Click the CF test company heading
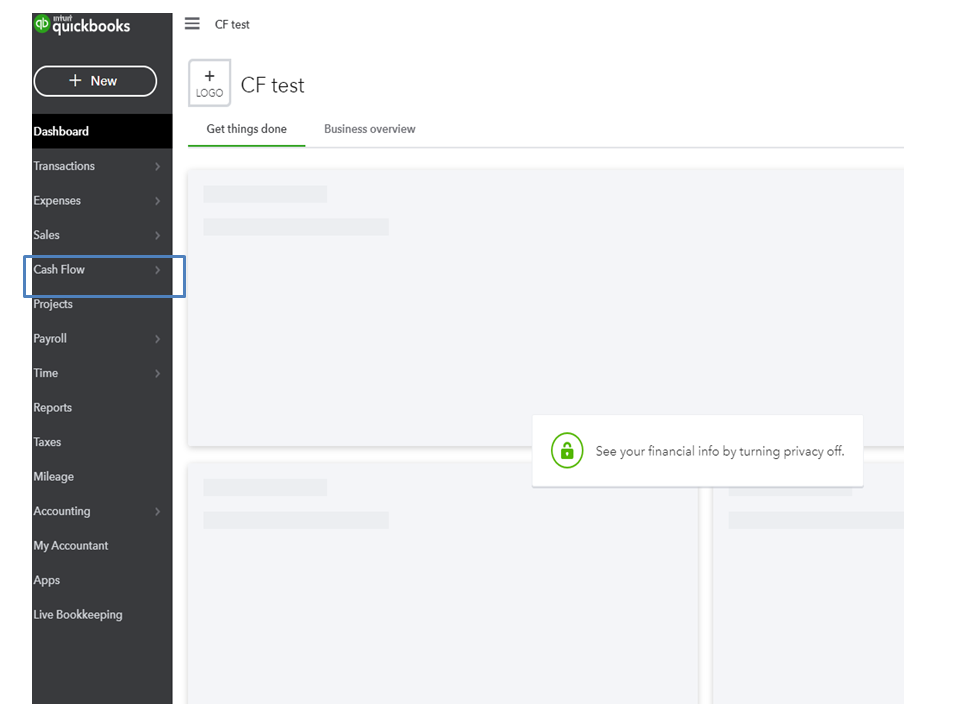960x720 pixels. [272, 85]
